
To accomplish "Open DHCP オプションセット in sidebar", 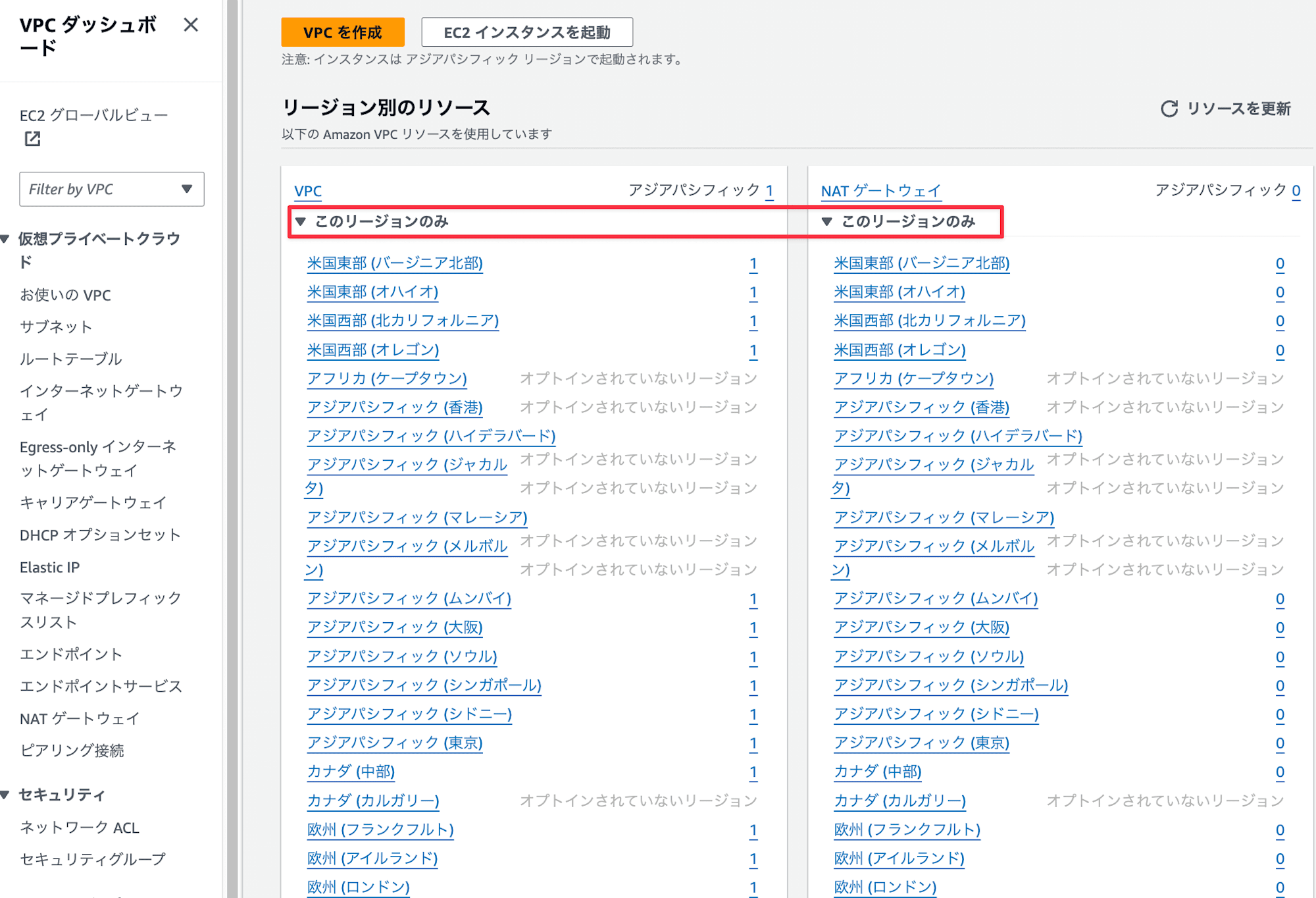I will tap(100, 535).
